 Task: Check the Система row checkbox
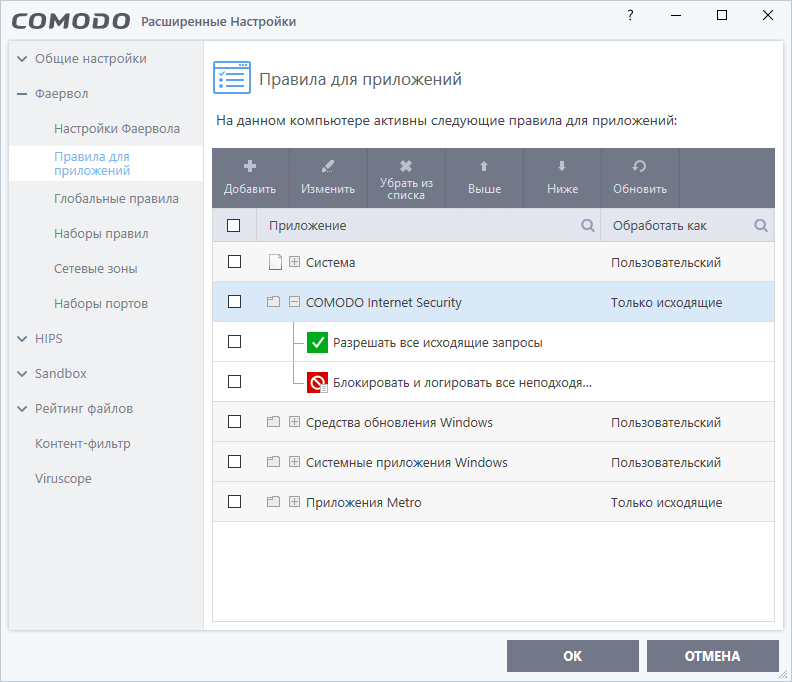[235, 262]
